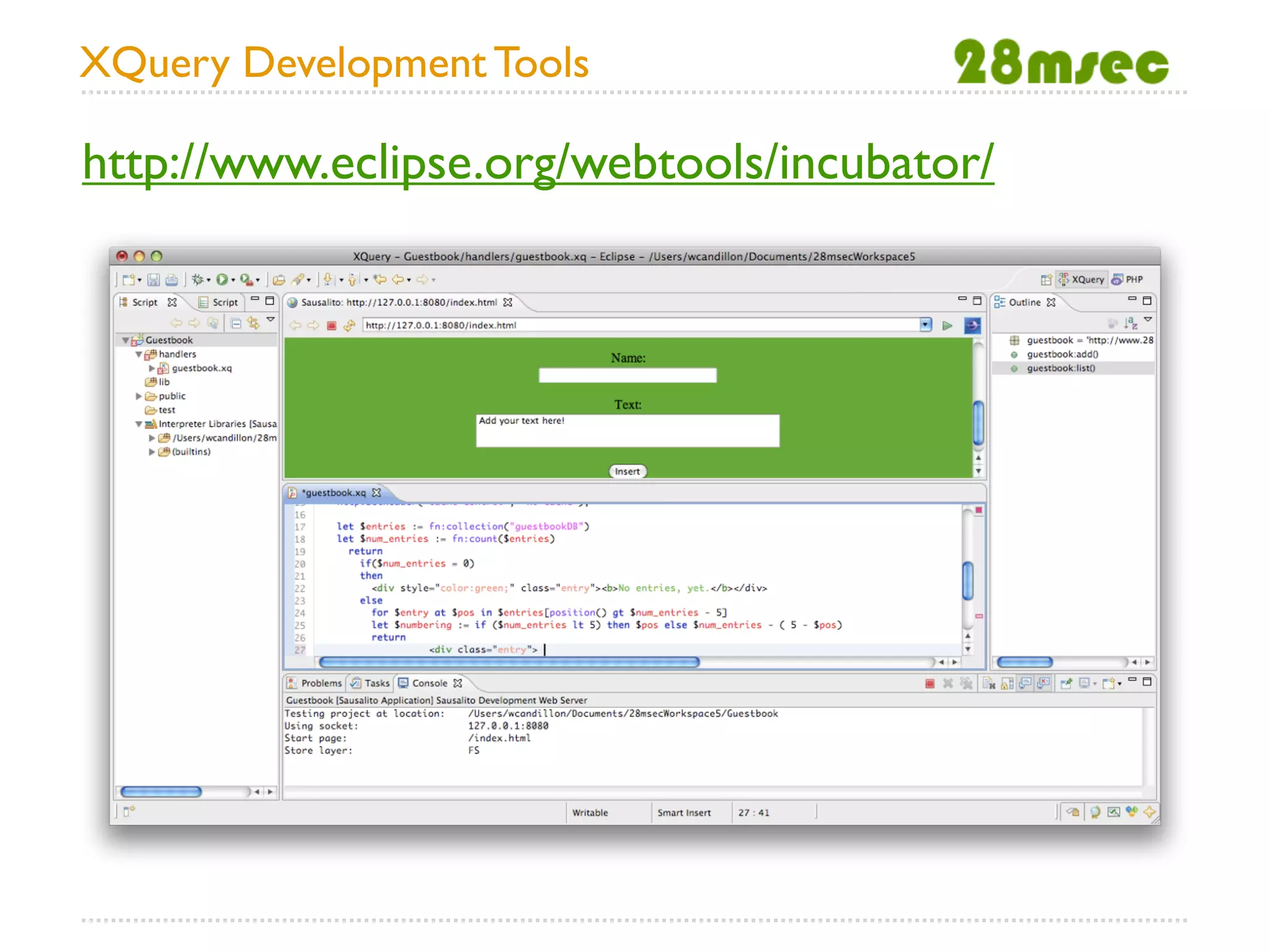Image resolution: width=1270 pixels, height=952 pixels.
Task: Open the URL history dropdown in browser
Action: coord(926,325)
